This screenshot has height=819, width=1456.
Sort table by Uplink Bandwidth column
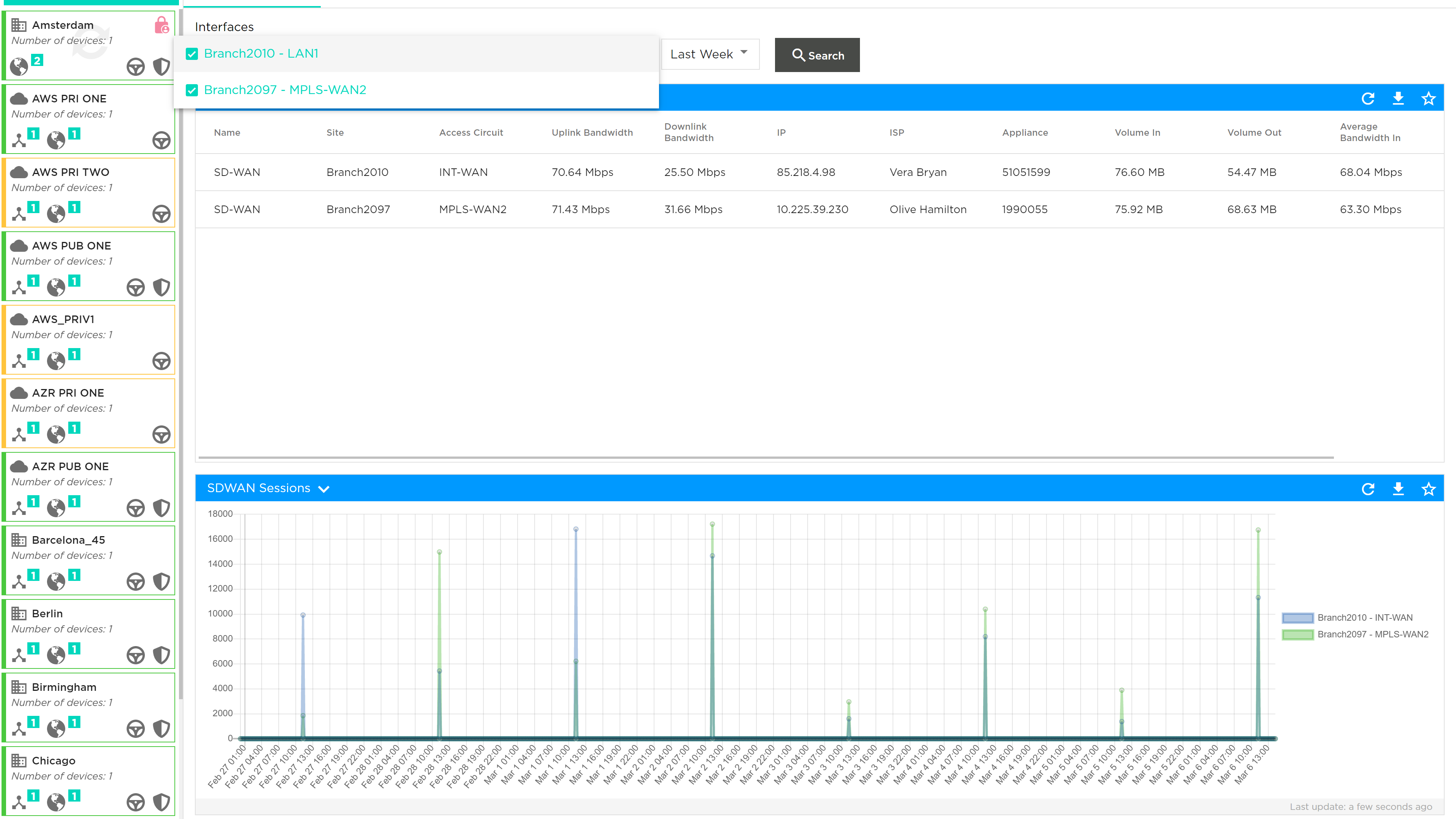tap(592, 132)
